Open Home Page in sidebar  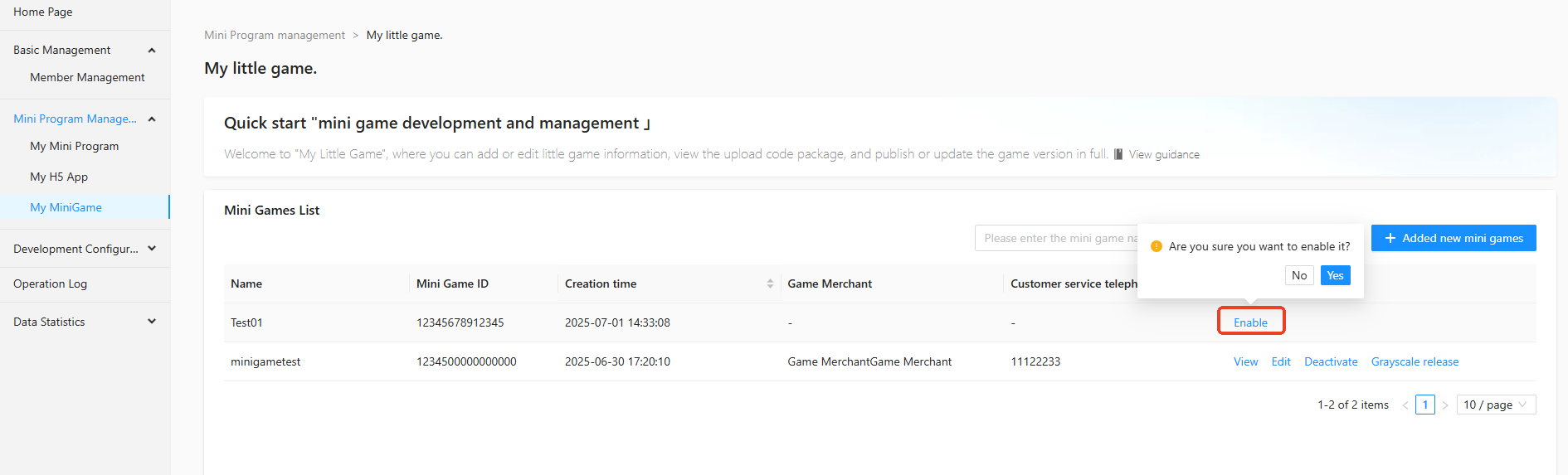tap(43, 12)
